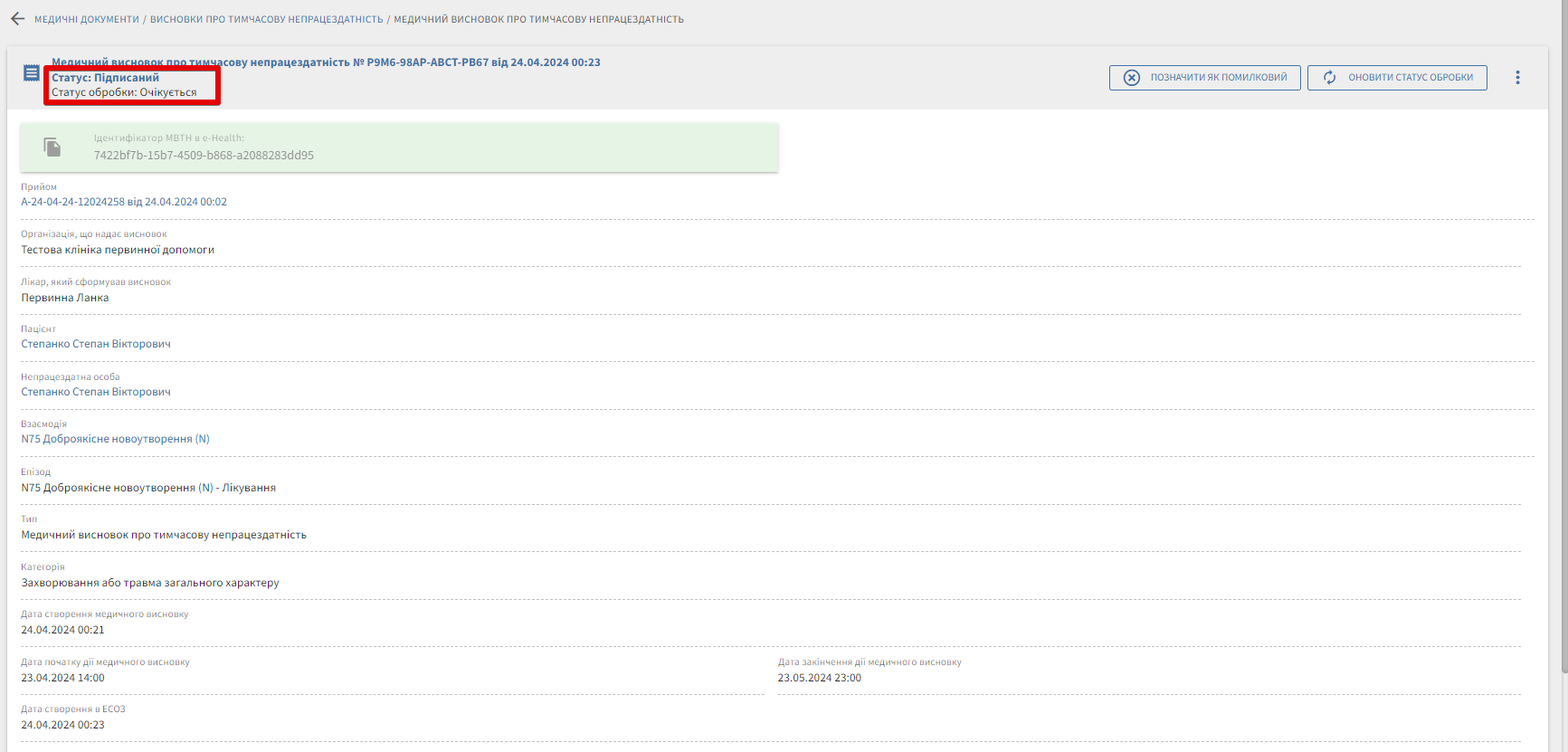Click the identifier value 7422bf7b-15b7-4509
1568x752 pixels.
tap(204, 156)
